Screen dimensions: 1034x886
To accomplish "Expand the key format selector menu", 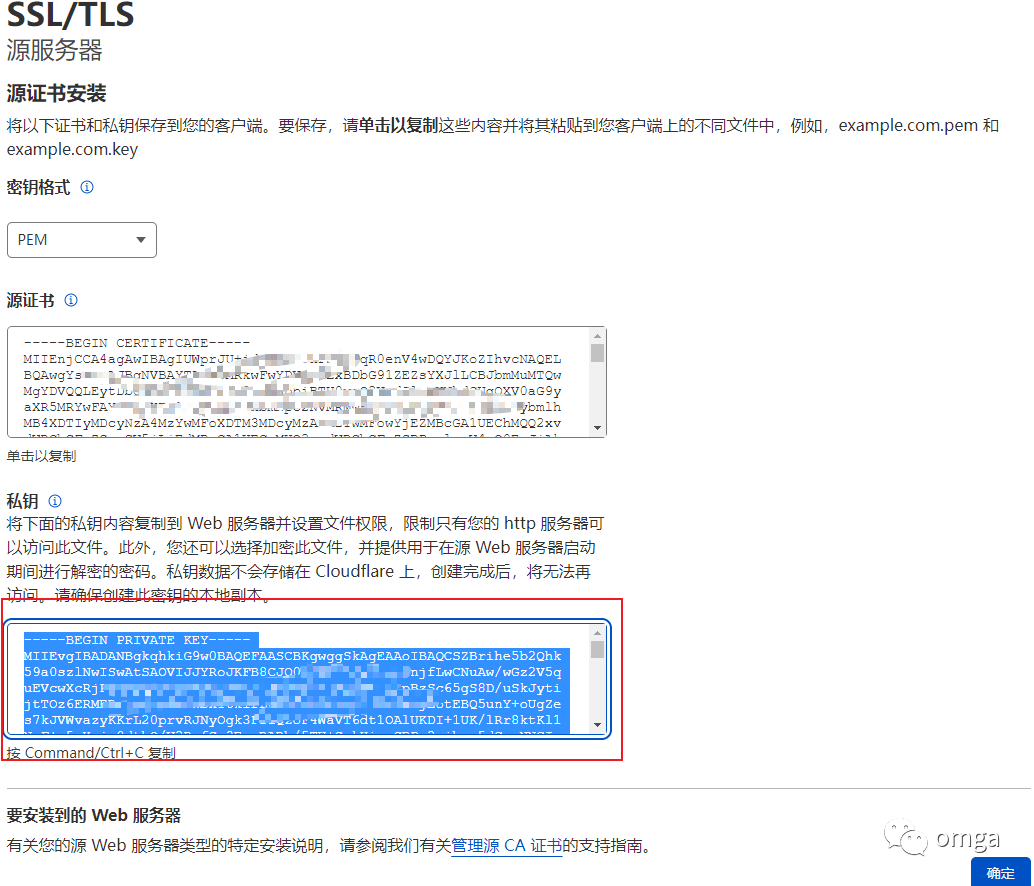I will coord(80,240).
